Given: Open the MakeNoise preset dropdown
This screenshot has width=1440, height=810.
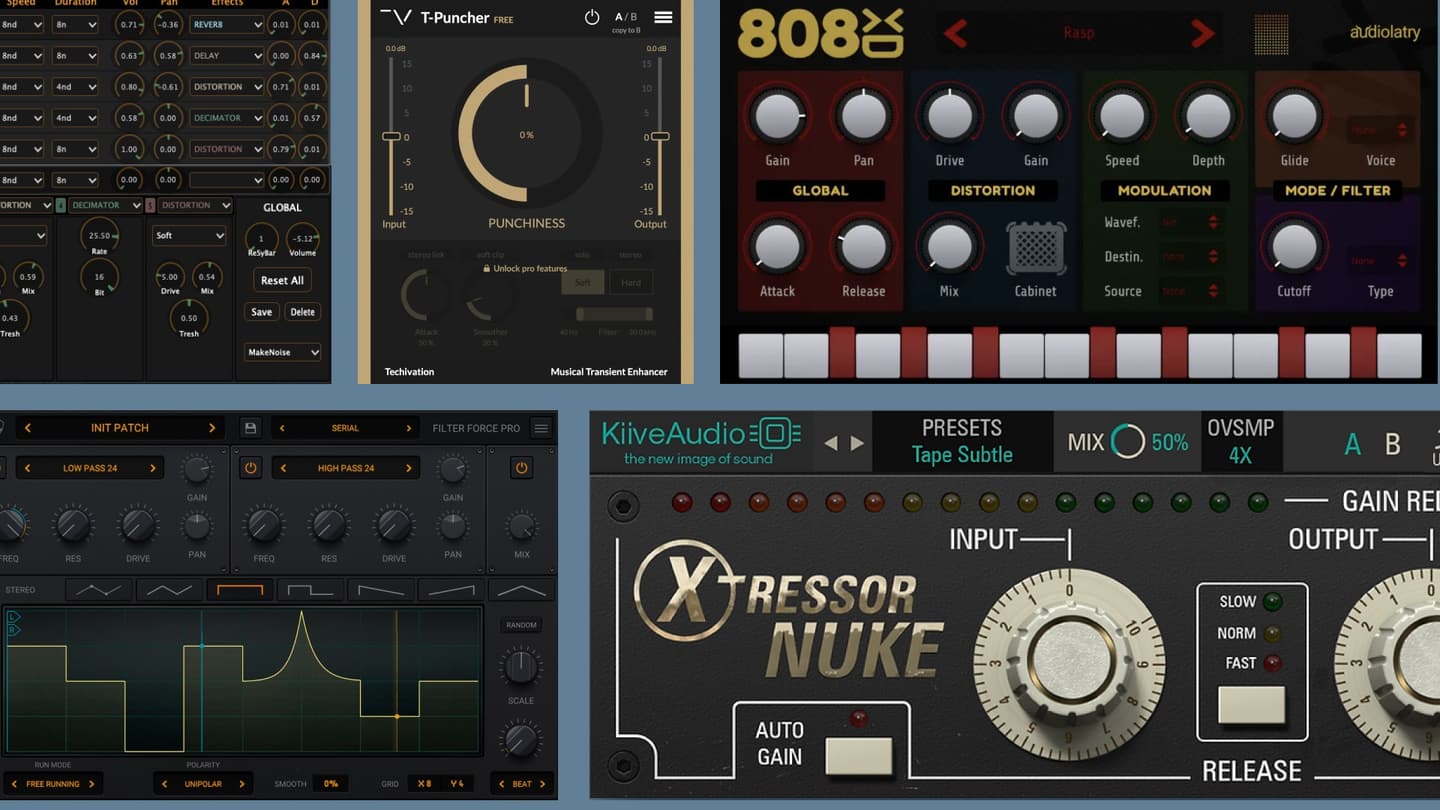Looking at the screenshot, I should click(x=283, y=352).
